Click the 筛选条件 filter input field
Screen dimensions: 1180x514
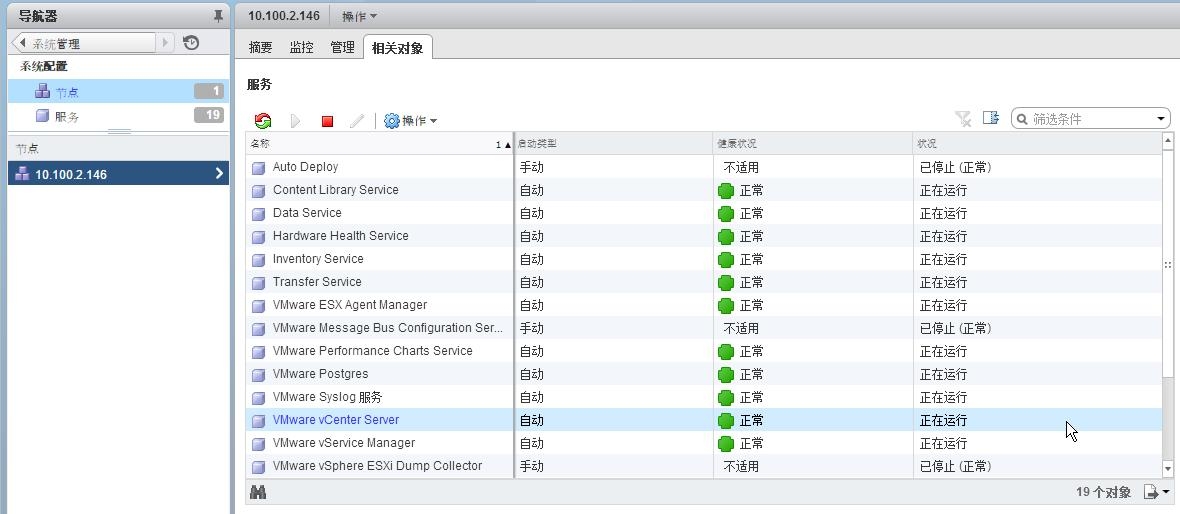1084,118
